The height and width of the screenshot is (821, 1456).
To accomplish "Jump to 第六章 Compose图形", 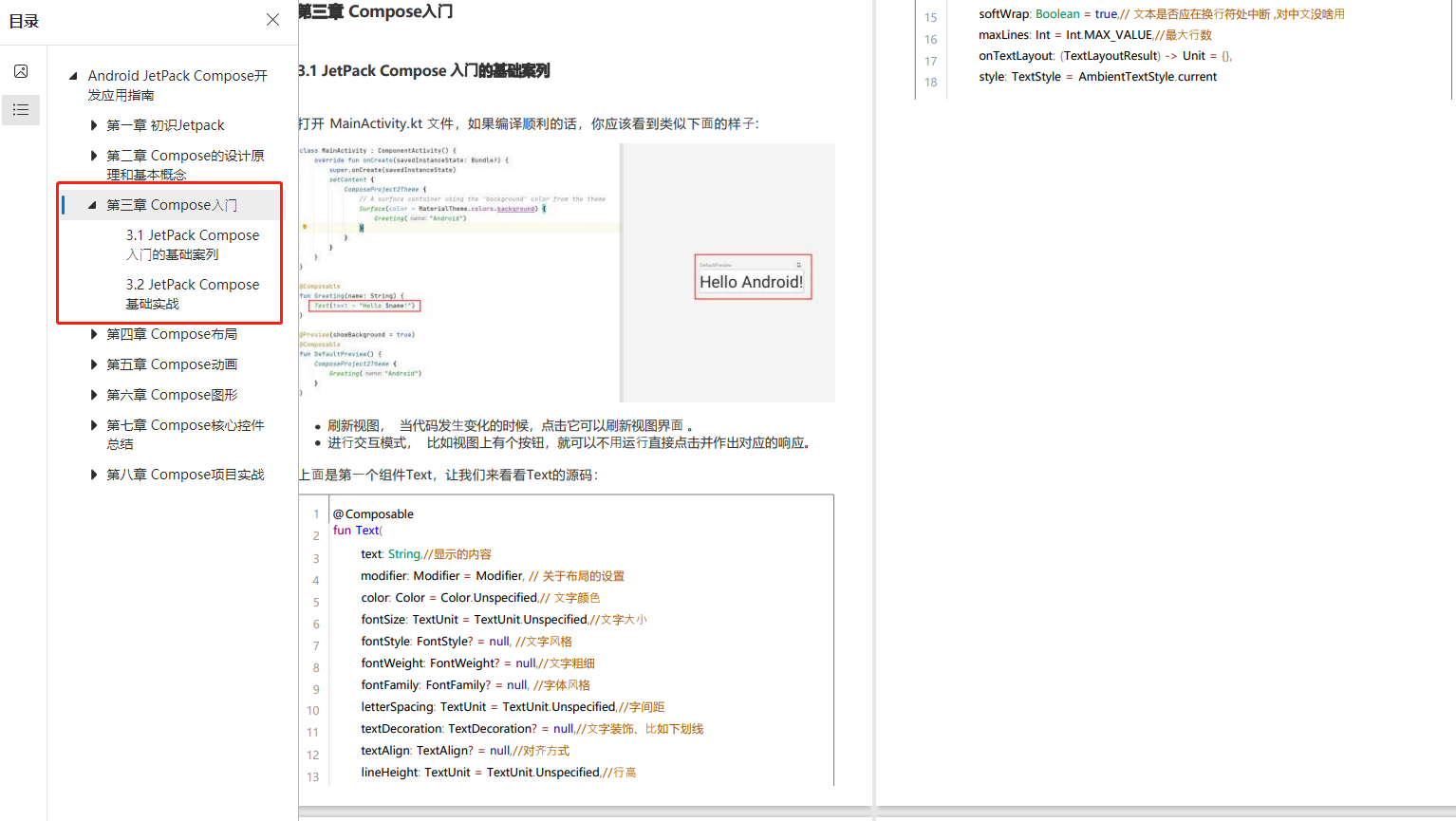I will (x=172, y=395).
